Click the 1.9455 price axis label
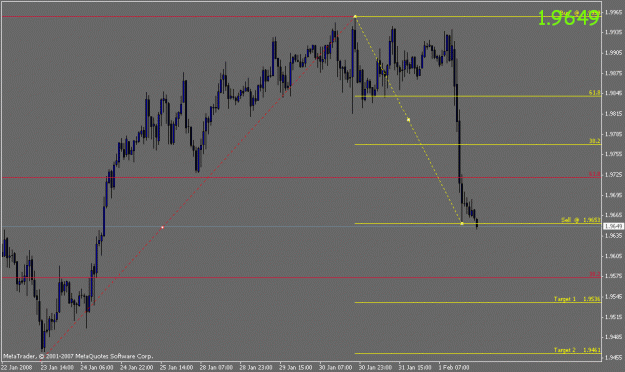Image resolution: width=625 pixels, height=372 pixels. [613, 358]
